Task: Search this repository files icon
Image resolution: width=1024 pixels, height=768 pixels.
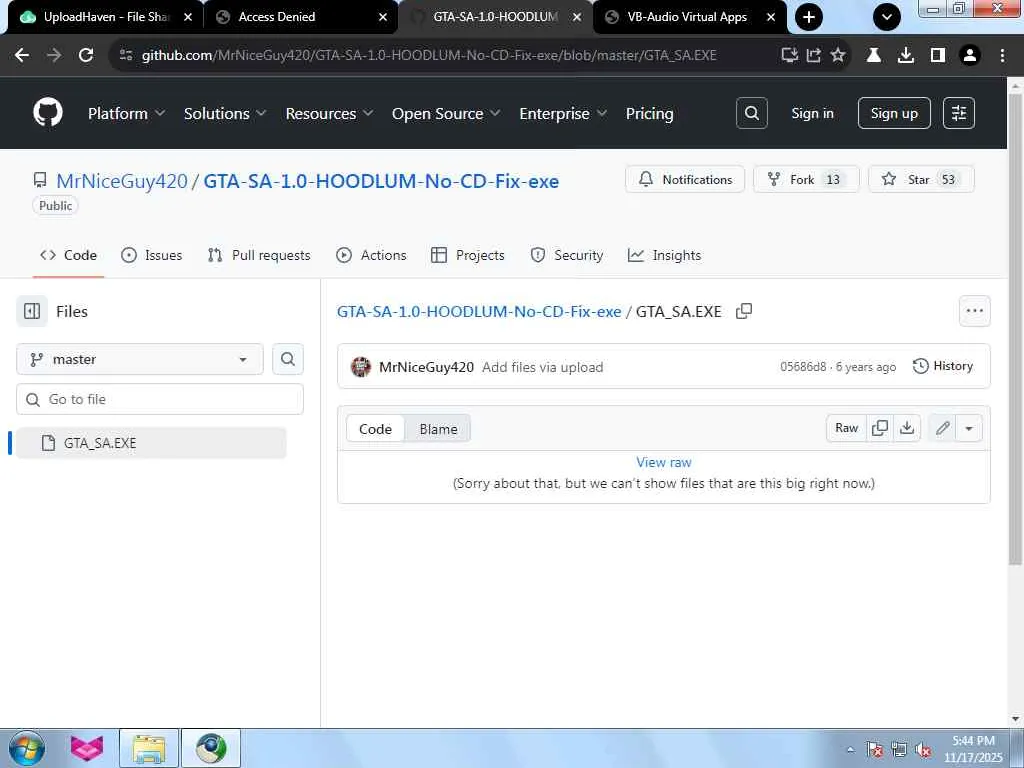Action: click(x=288, y=359)
